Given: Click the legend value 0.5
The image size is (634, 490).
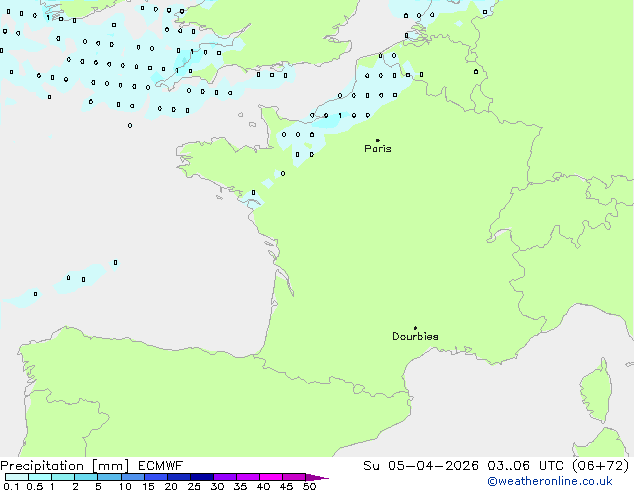Looking at the screenshot, I should [x=35, y=486].
